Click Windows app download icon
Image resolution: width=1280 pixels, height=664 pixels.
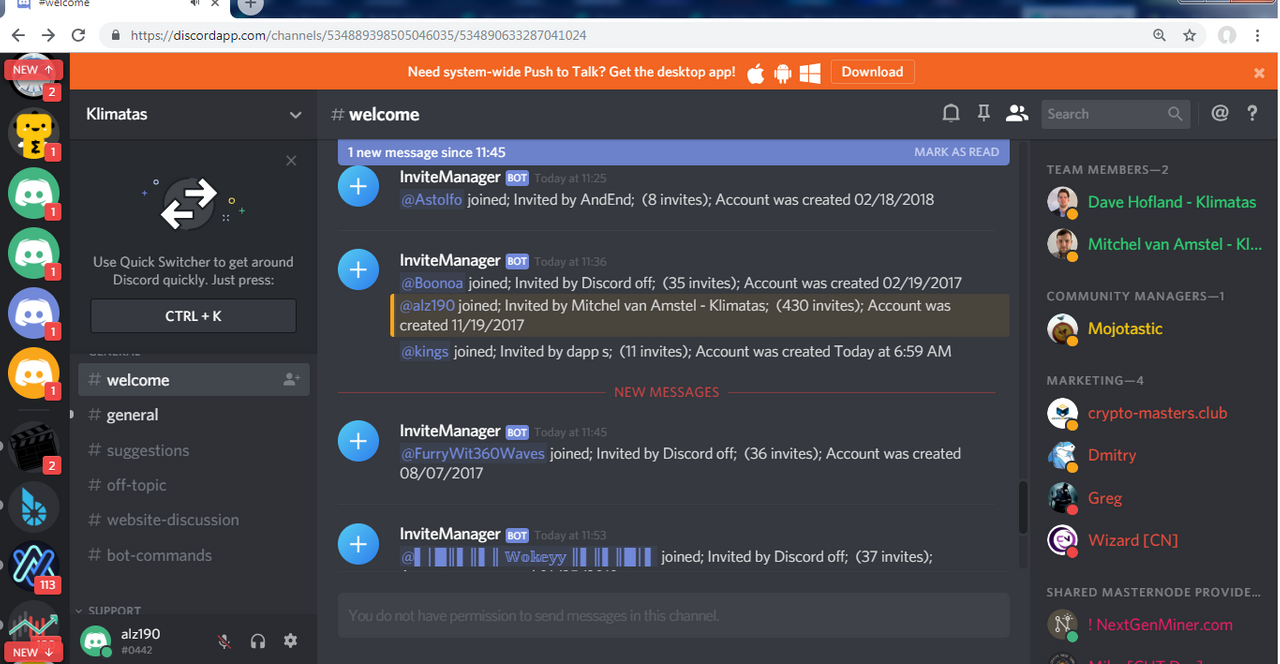(810, 72)
